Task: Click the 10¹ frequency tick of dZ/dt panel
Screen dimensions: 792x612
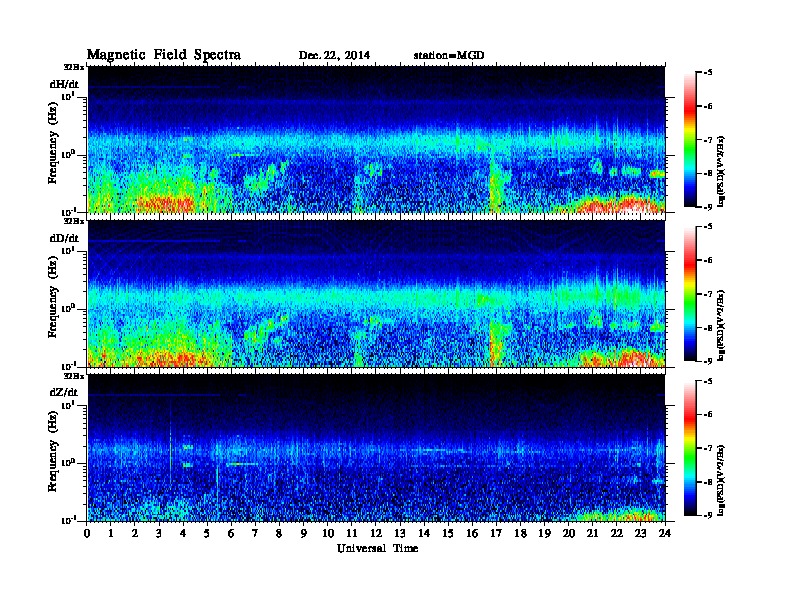Action: click(x=69, y=405)
